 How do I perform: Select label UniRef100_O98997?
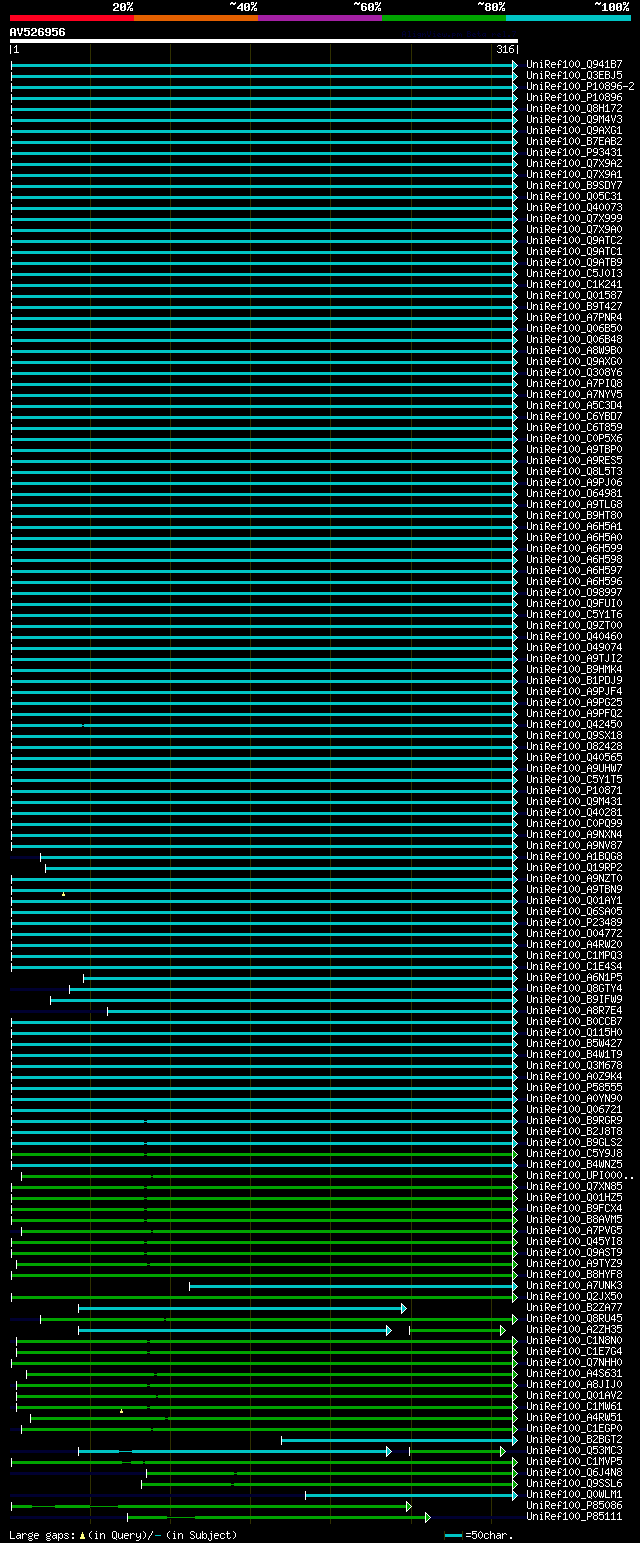(574, 592)
